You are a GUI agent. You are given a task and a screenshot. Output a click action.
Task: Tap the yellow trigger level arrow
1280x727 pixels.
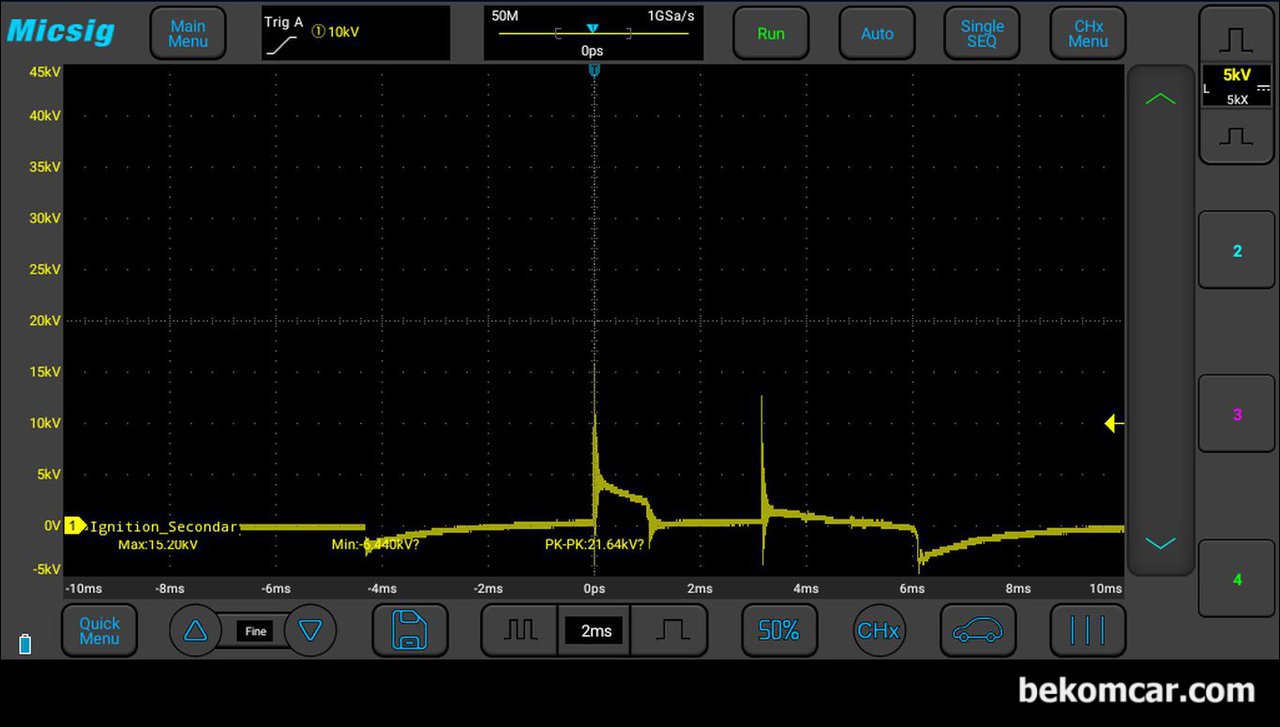1114,424
